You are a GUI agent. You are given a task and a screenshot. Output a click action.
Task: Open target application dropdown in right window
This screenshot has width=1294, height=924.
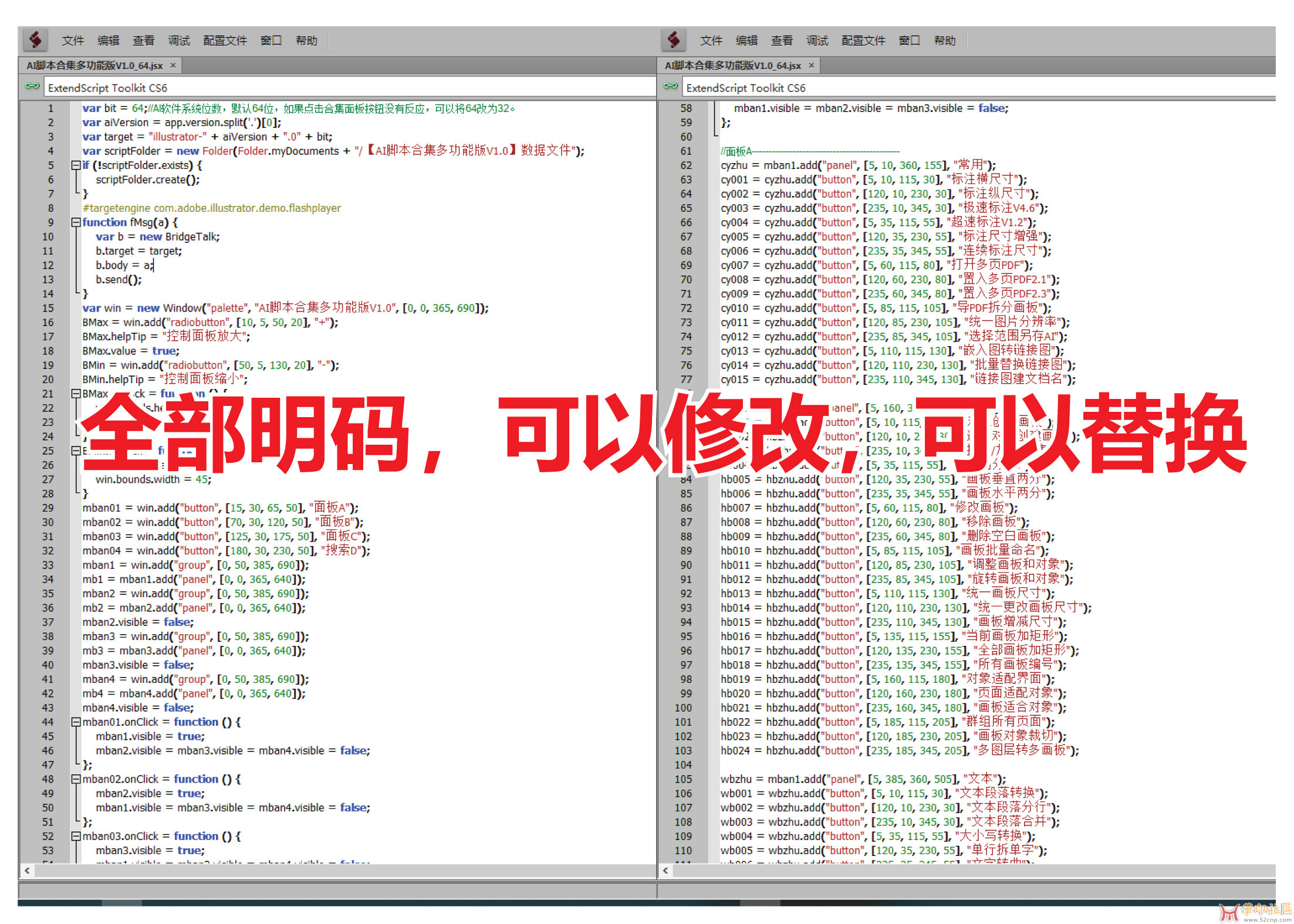[979, 88]
